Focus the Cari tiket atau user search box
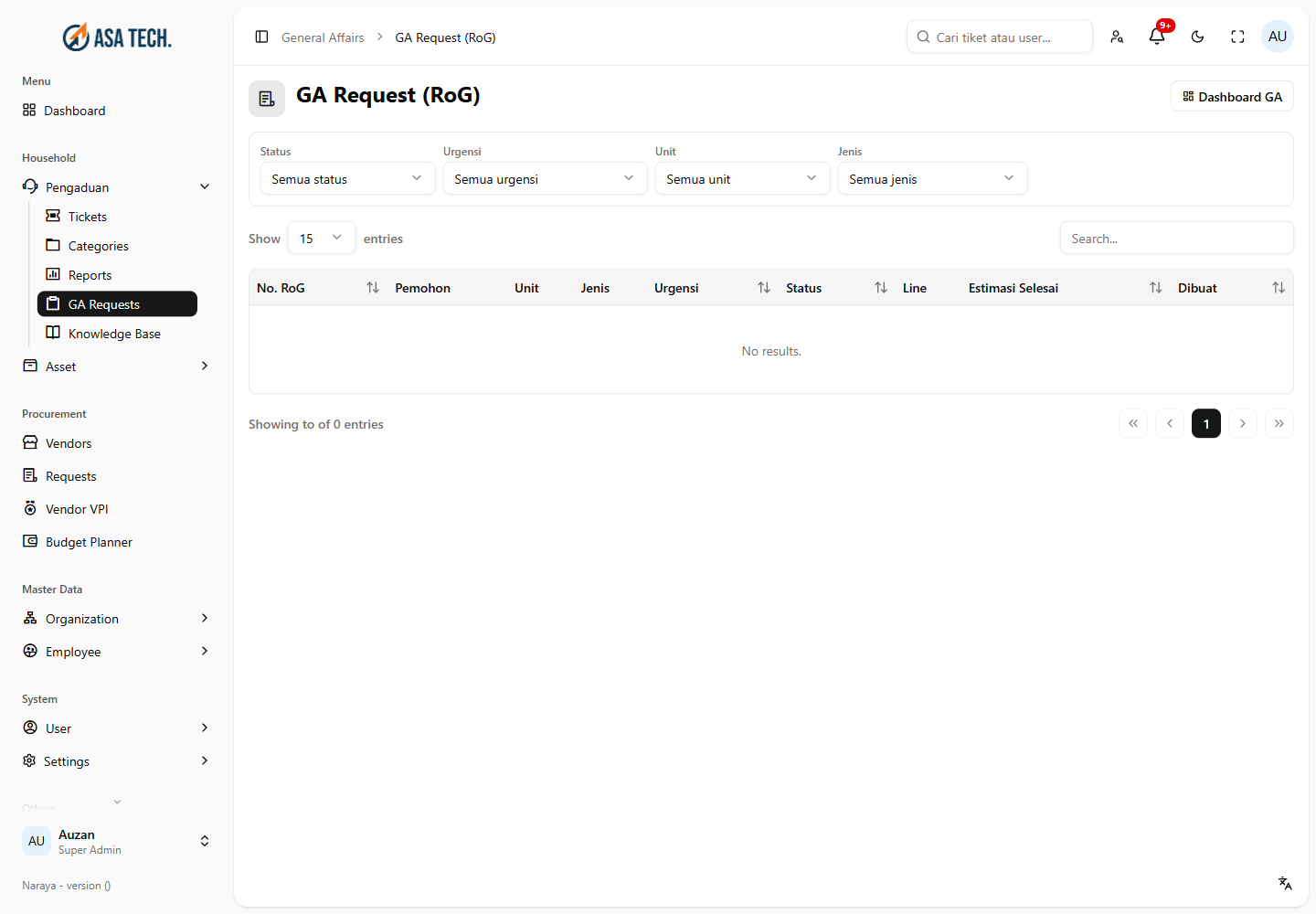 1000,37
